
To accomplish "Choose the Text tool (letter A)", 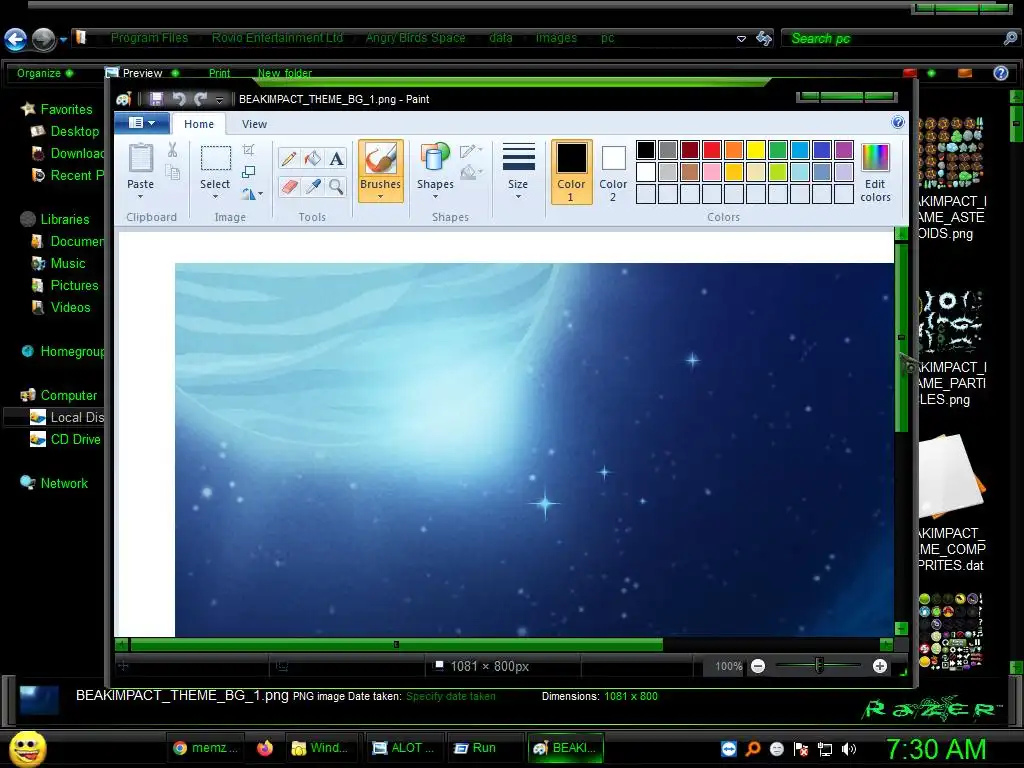I will (336, 158).
